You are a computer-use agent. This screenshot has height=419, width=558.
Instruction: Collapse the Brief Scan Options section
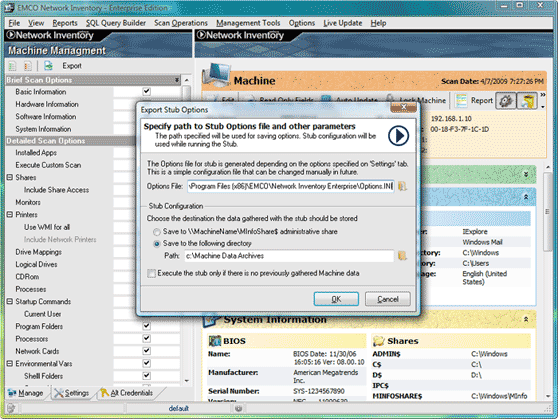(x=177, y=80)
